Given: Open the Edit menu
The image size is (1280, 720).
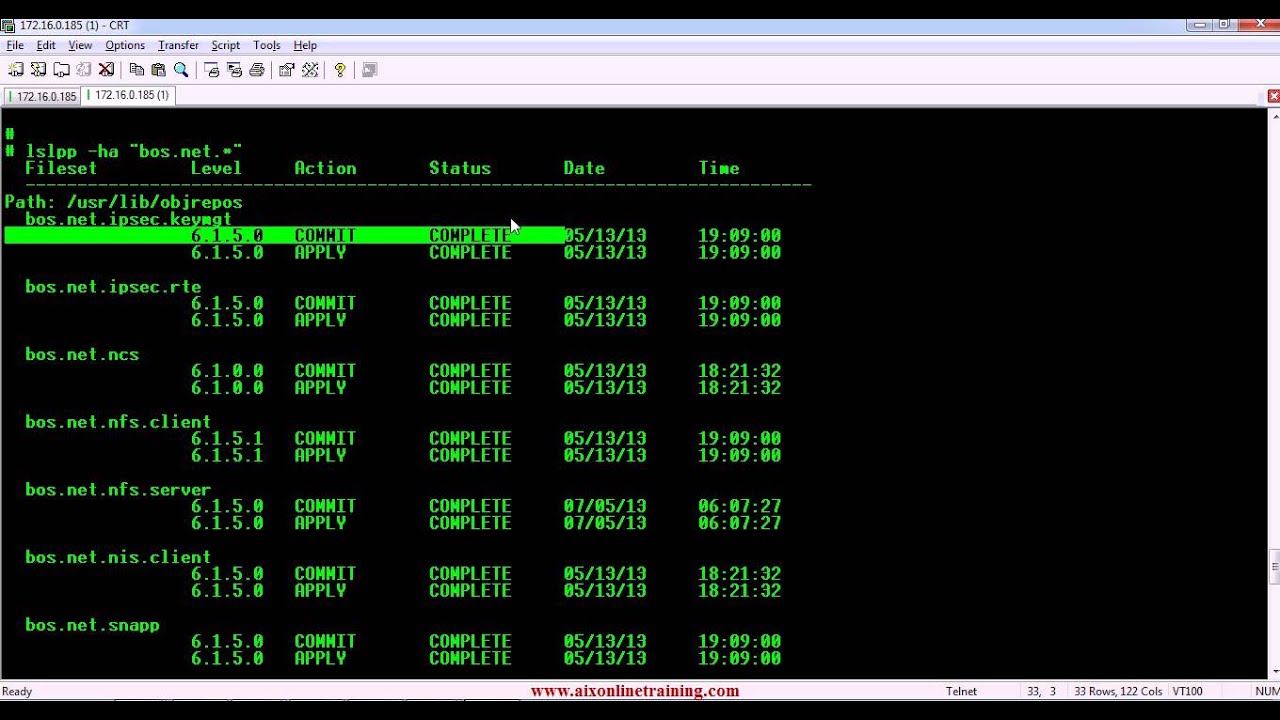Looking at the screenshot, I should click(46, 45).
